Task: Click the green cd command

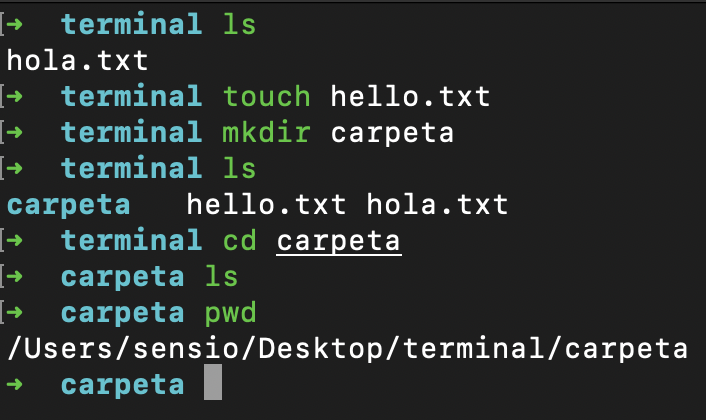Action: pos(240,240)
